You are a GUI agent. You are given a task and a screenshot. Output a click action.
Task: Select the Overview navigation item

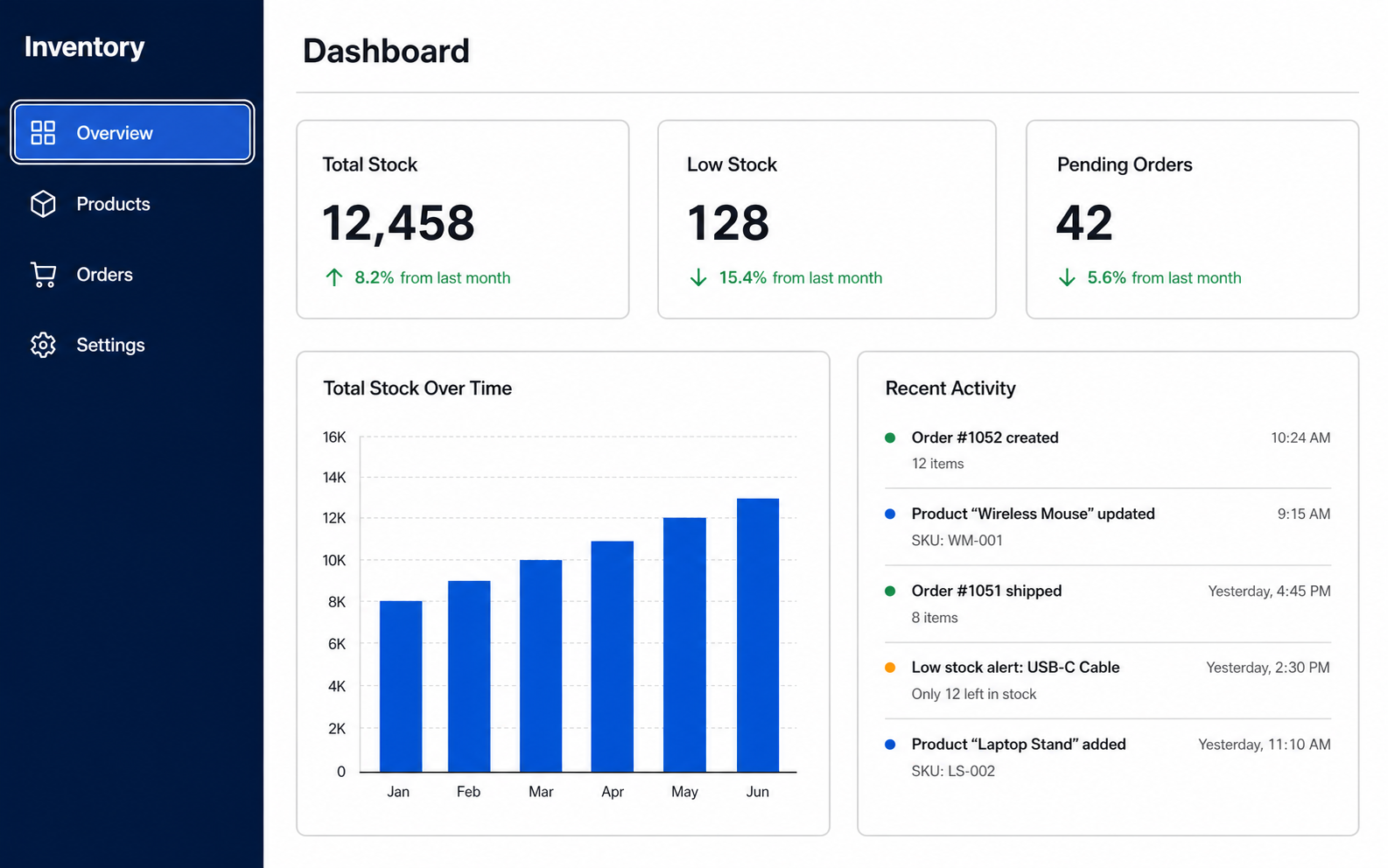pos(132,132)
